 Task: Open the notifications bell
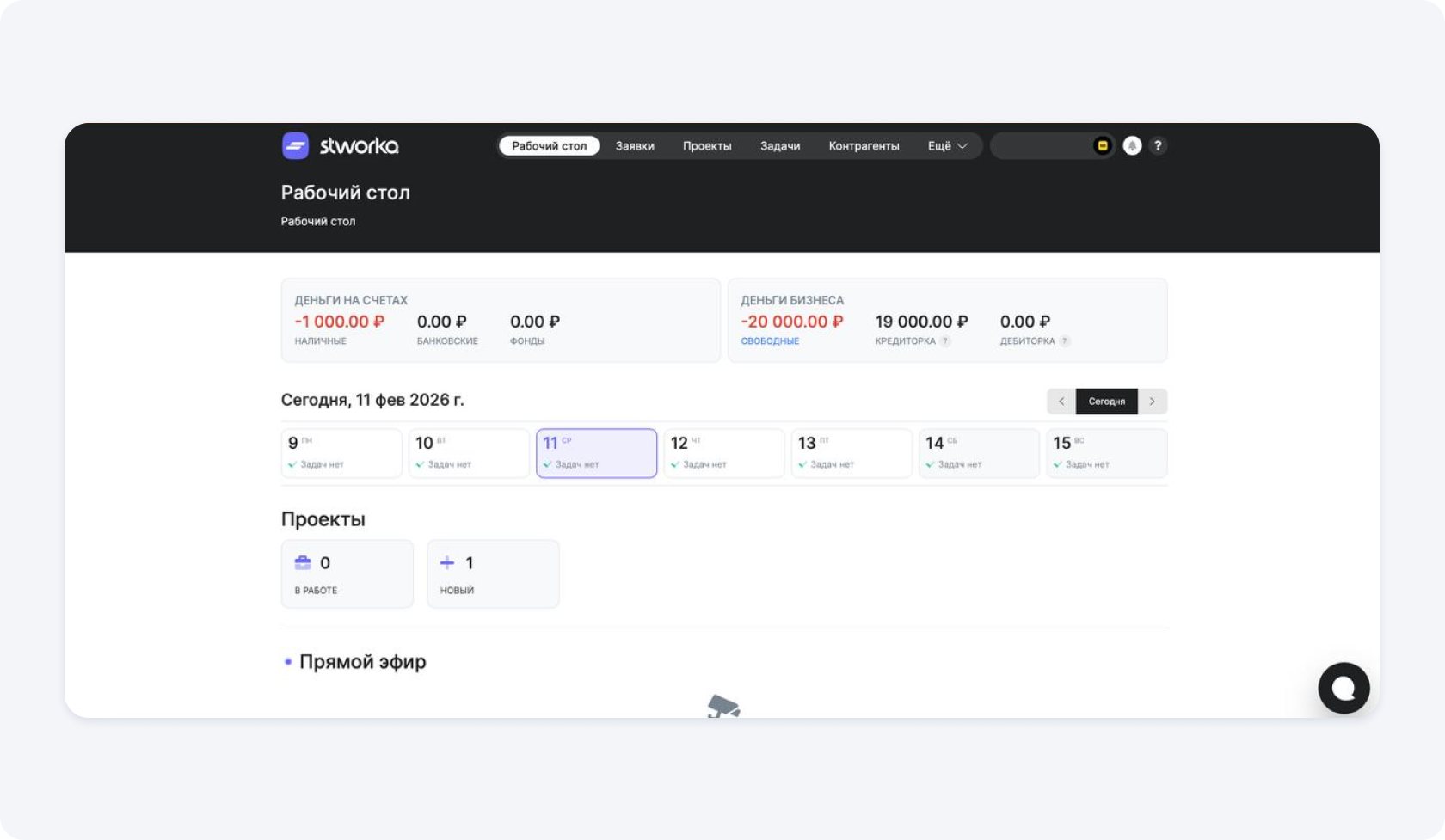point(1132,146)
